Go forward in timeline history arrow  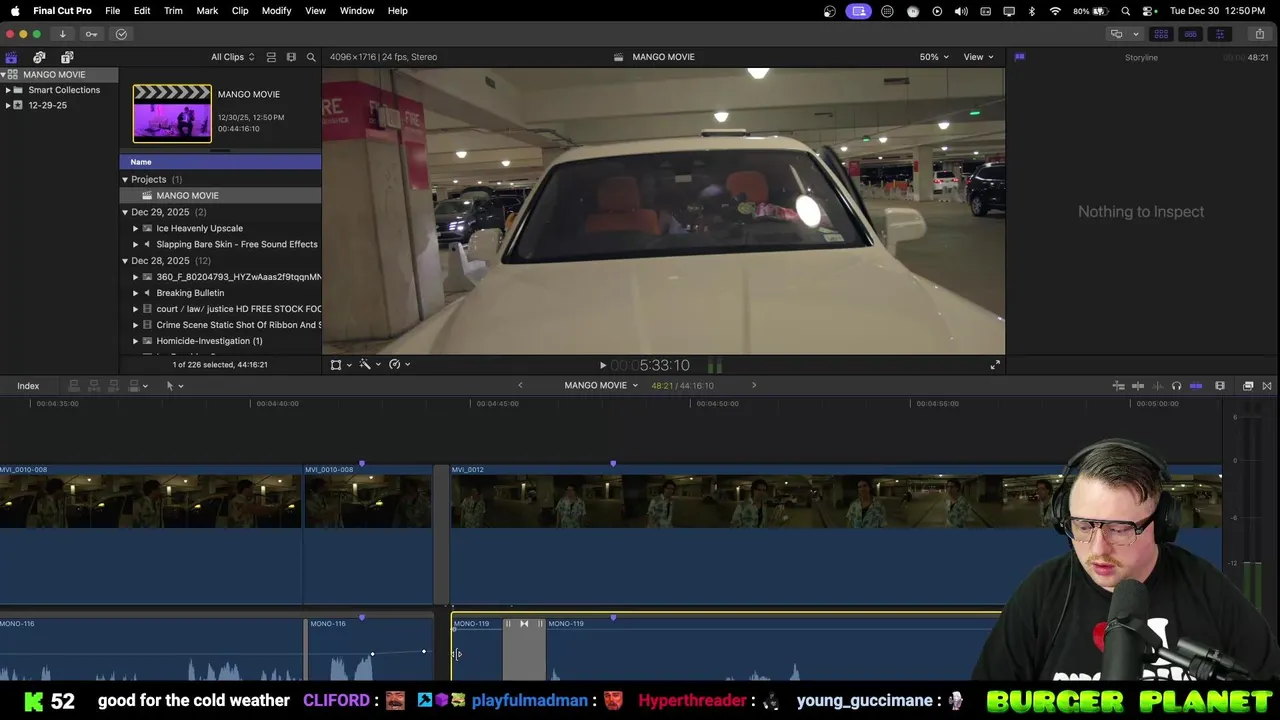(x=754, y=386)
